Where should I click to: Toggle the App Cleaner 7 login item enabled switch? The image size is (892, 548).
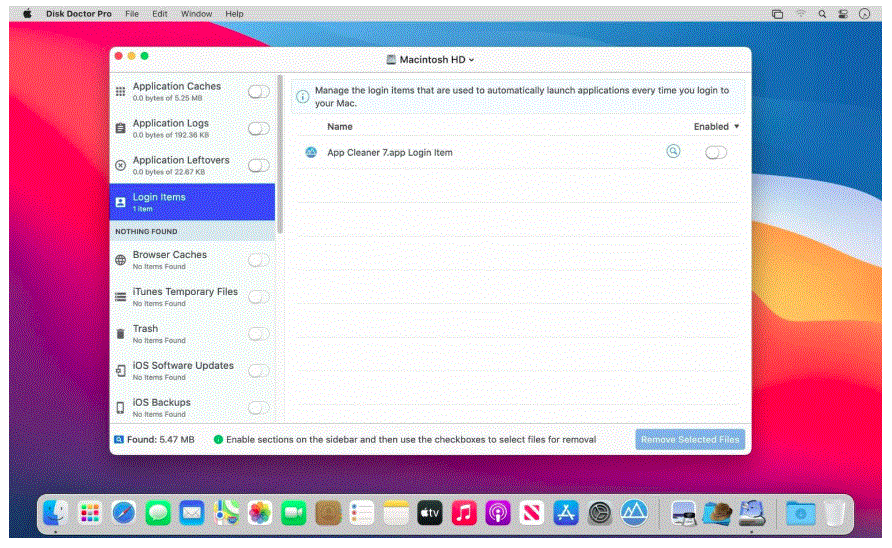(x=716, y=152)
